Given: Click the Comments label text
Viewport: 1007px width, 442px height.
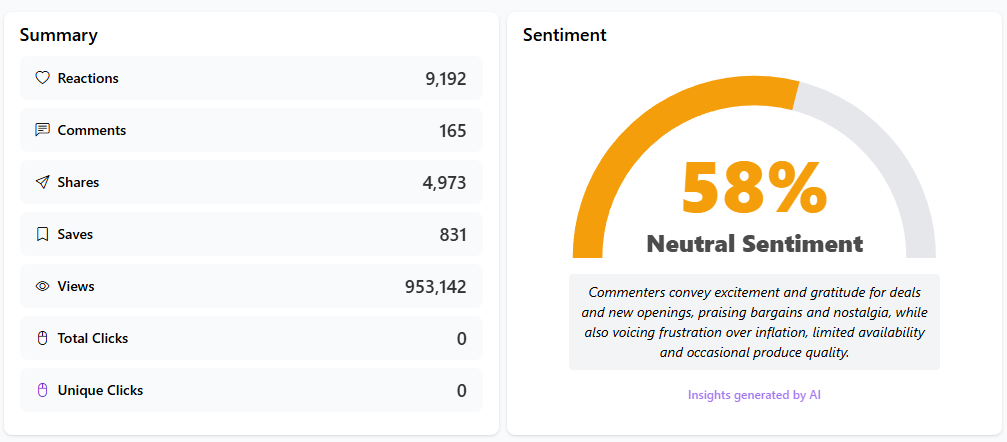Looking at the screenshot, I should tap(92, 130).
